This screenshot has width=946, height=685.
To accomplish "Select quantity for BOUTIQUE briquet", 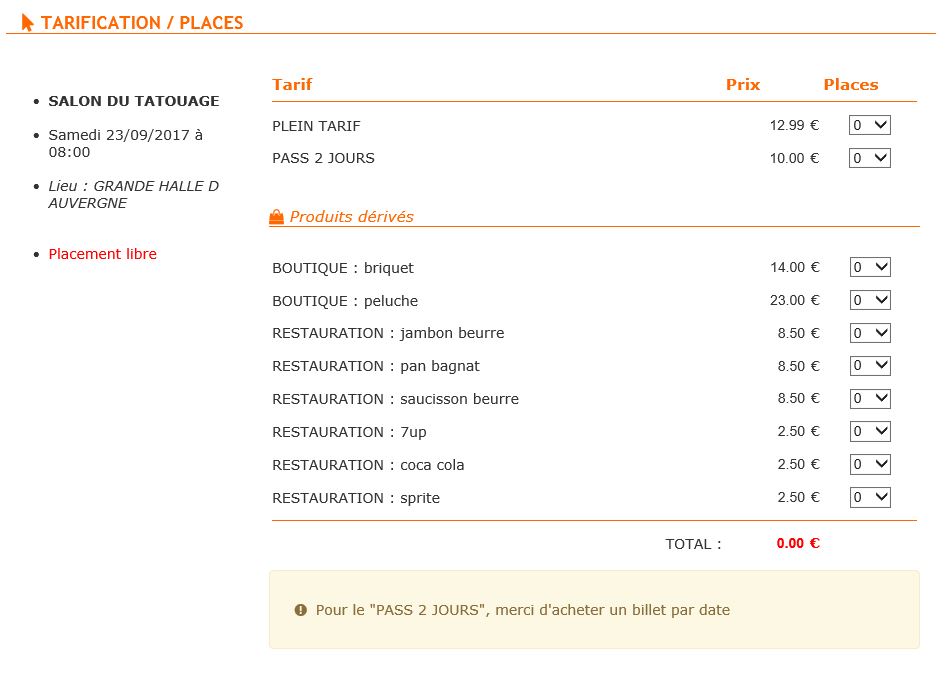I will pyautogui.click(x=870, y=267).
